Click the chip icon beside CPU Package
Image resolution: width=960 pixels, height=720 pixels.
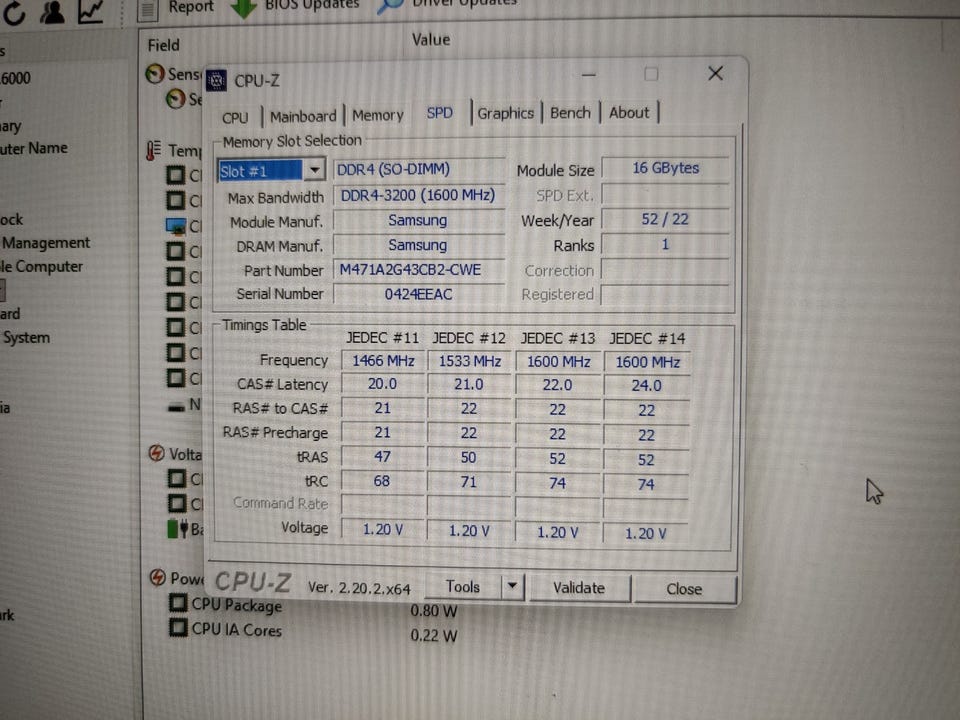(x=178, y=603)
